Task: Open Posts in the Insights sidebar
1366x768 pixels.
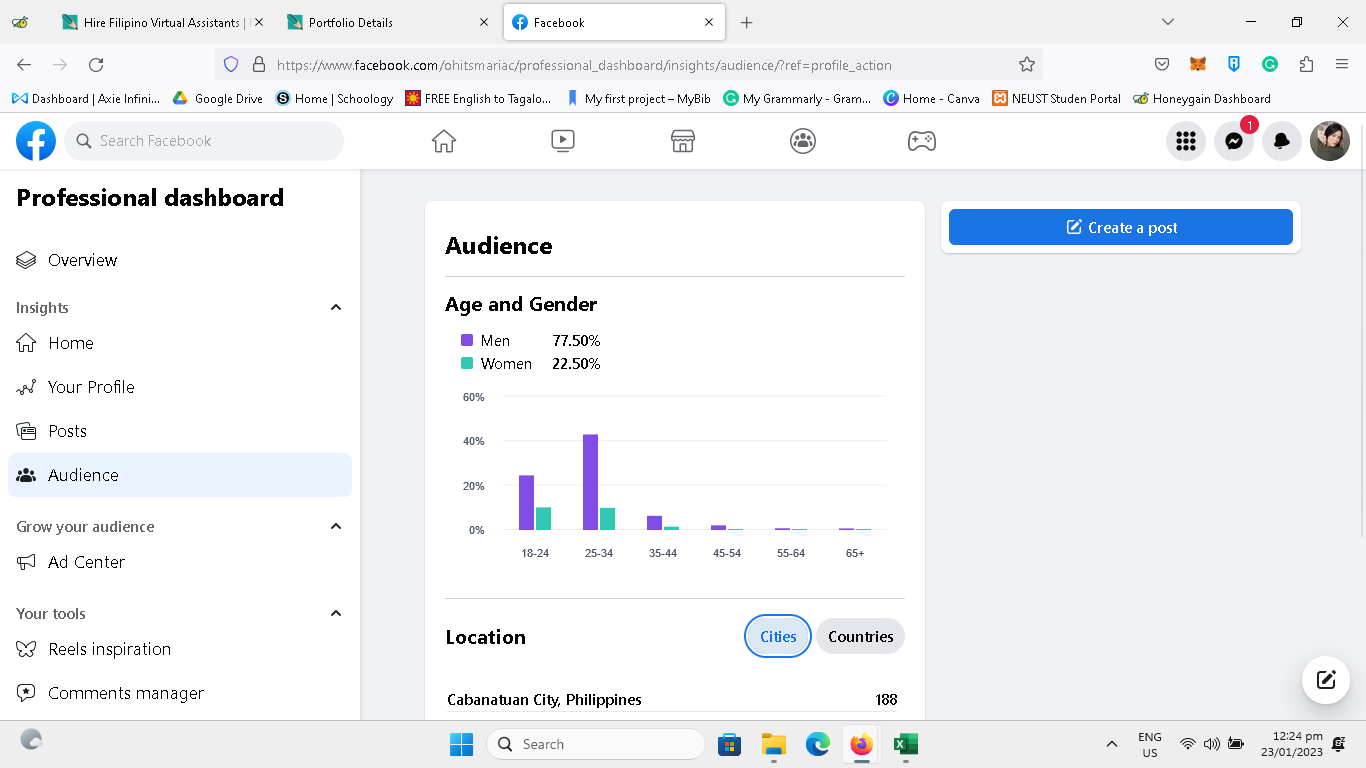Action: pos(68,431)
